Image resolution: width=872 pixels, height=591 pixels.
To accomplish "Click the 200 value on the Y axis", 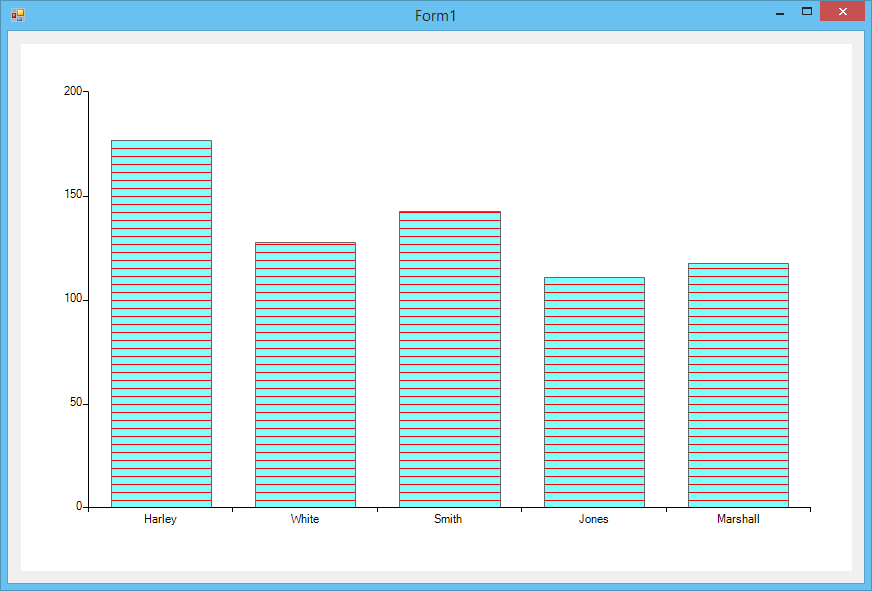I will pos(73,91).
